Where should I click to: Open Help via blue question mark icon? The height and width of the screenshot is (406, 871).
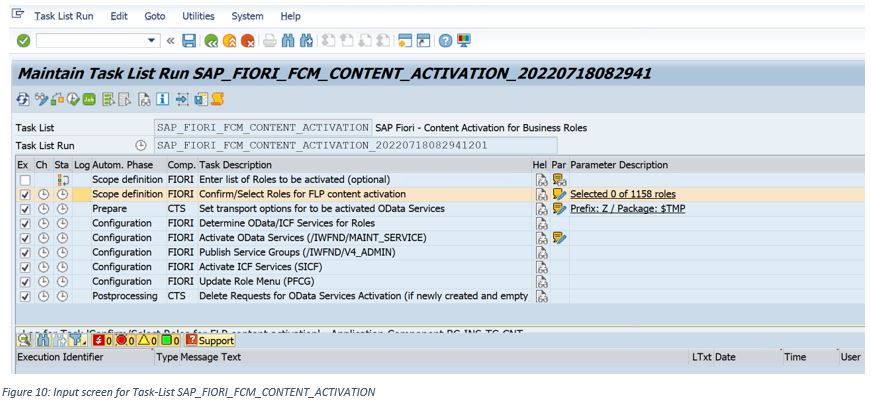[445, 41]
